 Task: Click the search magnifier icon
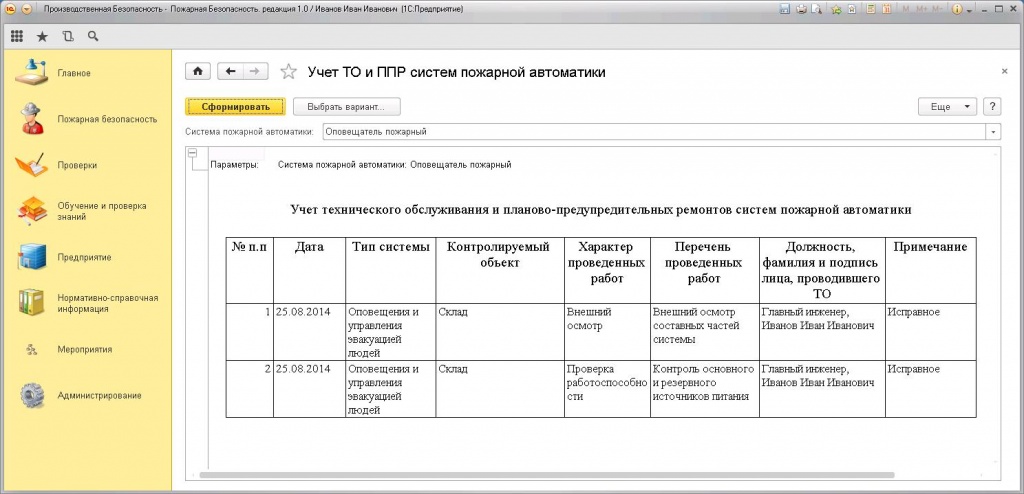93,36
